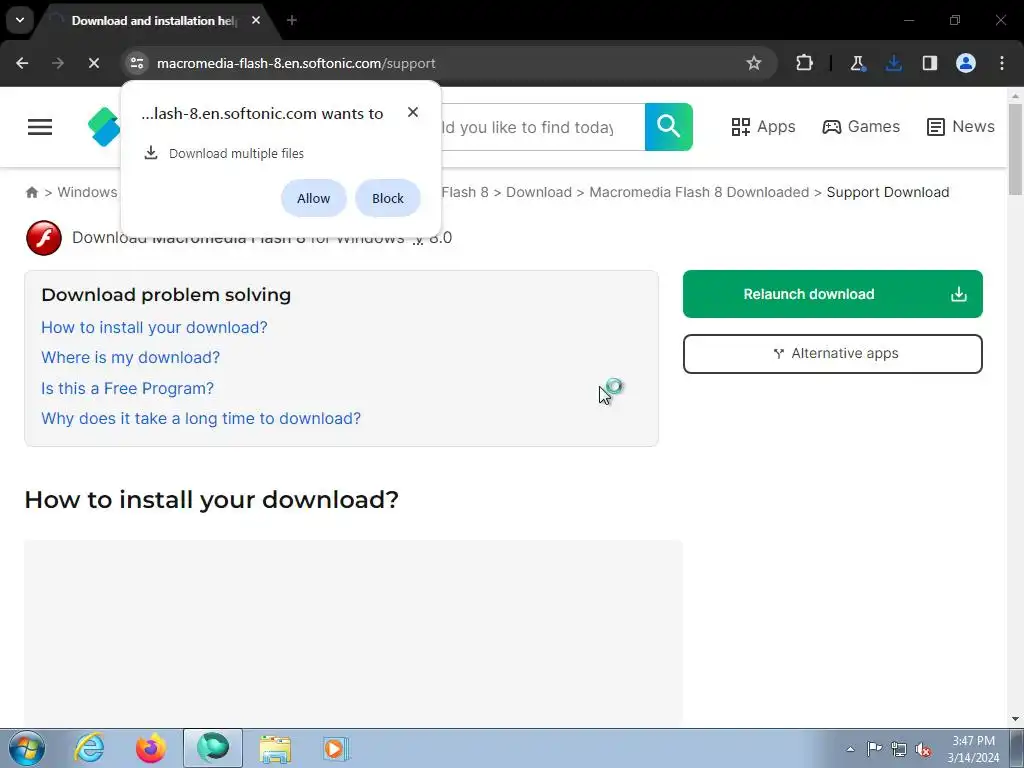The height and width of the screenshot is (768, 1024).
Task: Open the taskbar clock and date
Action: [x=973, y=749]
